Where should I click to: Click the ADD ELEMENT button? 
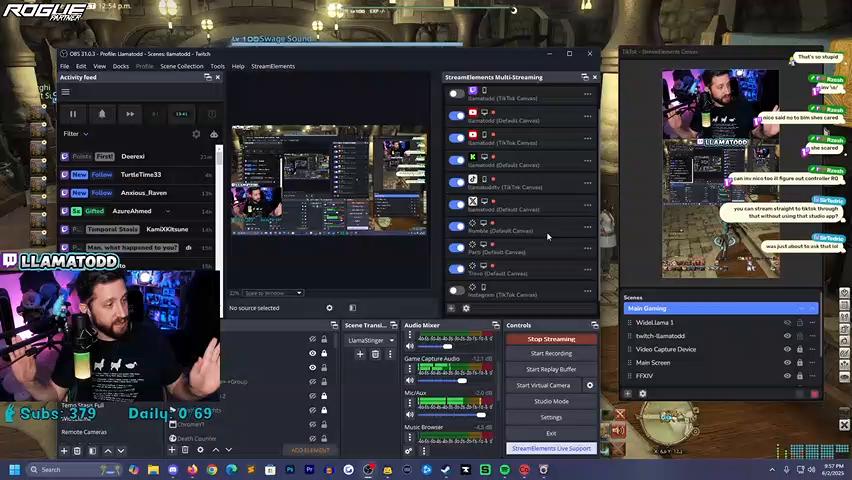pos(310,450)
